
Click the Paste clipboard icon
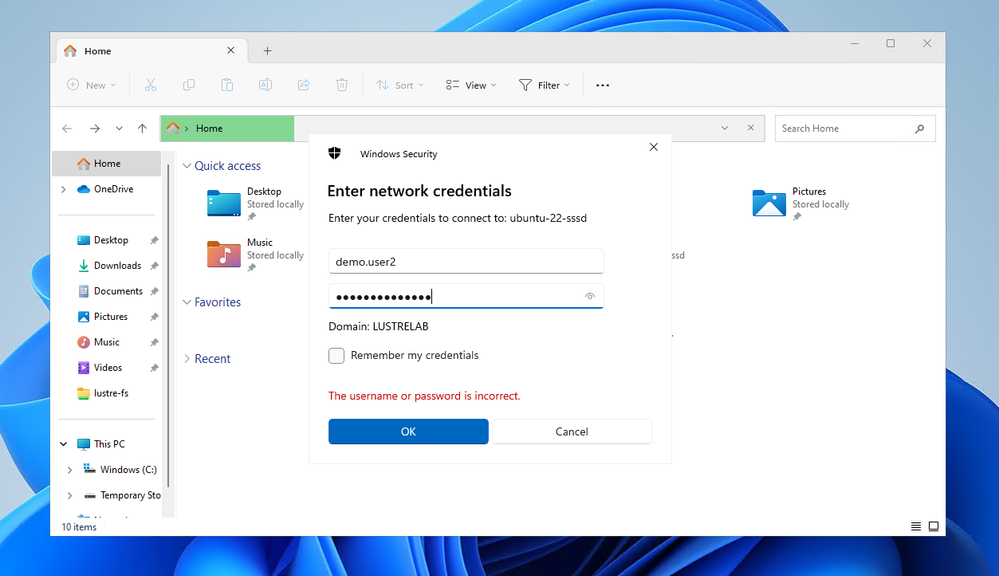pos(227,85)
